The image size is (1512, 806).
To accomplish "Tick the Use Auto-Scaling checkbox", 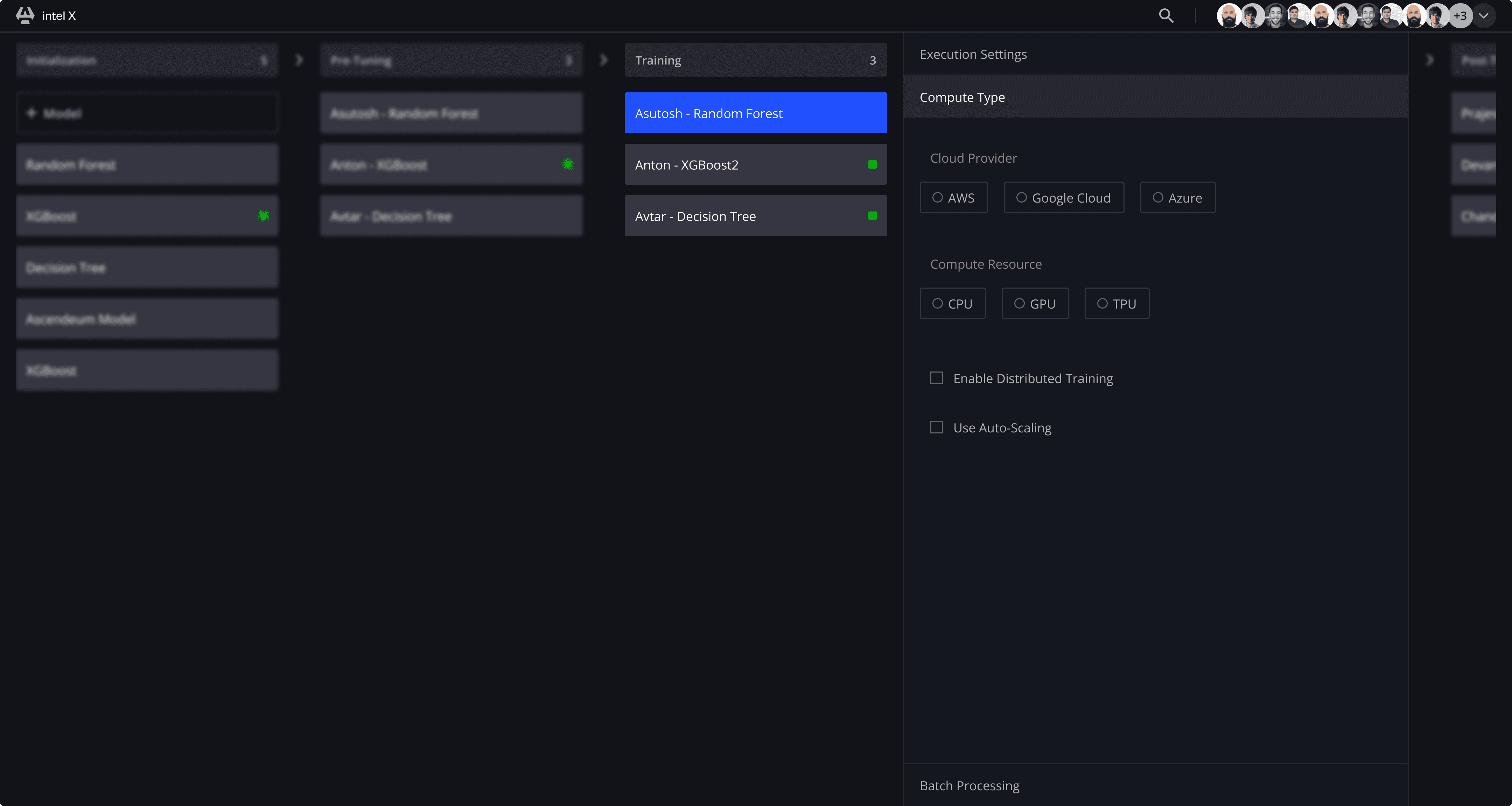I will click(x=937, y=427).
